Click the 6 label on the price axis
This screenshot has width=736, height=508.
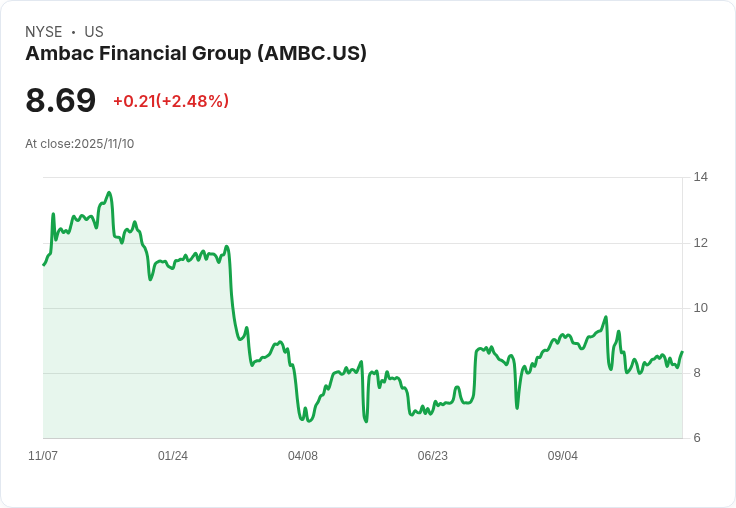pos(698,438)
